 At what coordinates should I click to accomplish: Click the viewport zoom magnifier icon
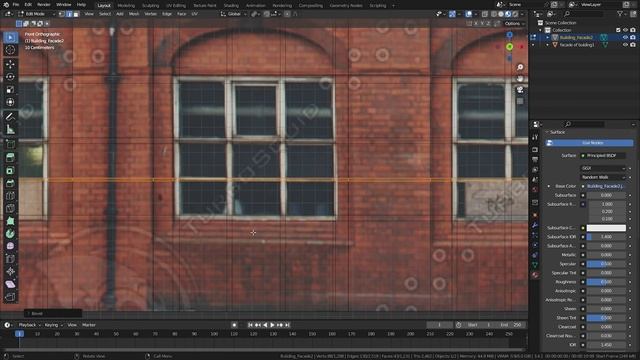pyautogui.click(x=520, y=67)
